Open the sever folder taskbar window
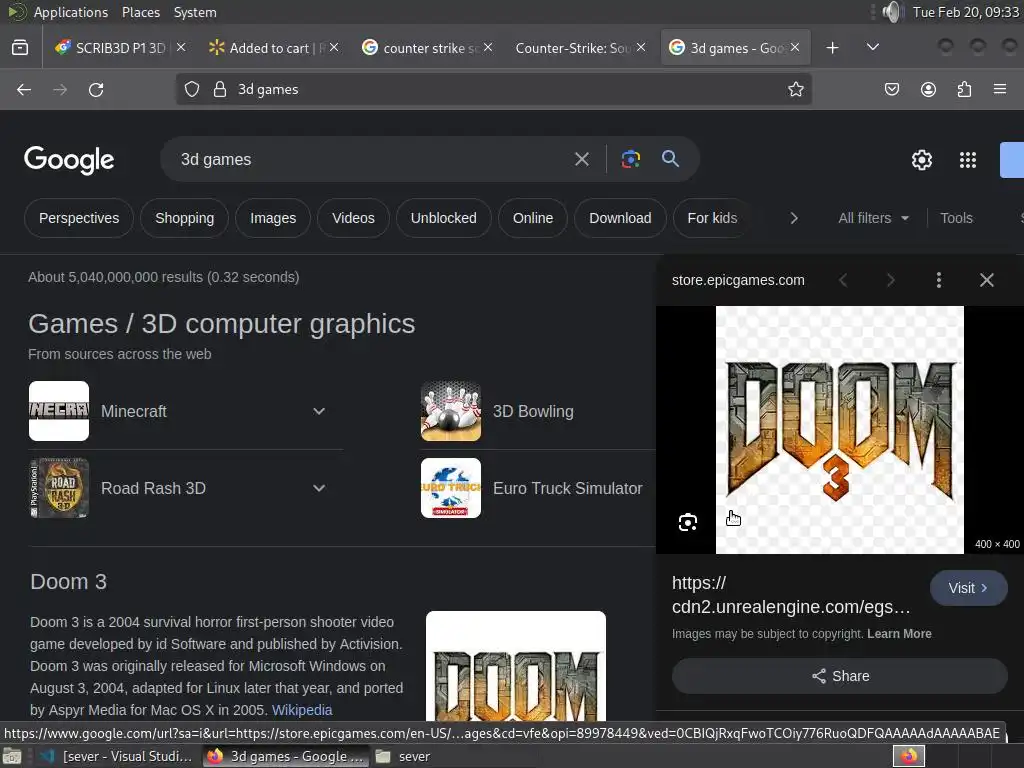The height and width of the screenshot is (768, 1024). [x=404, y=757]
